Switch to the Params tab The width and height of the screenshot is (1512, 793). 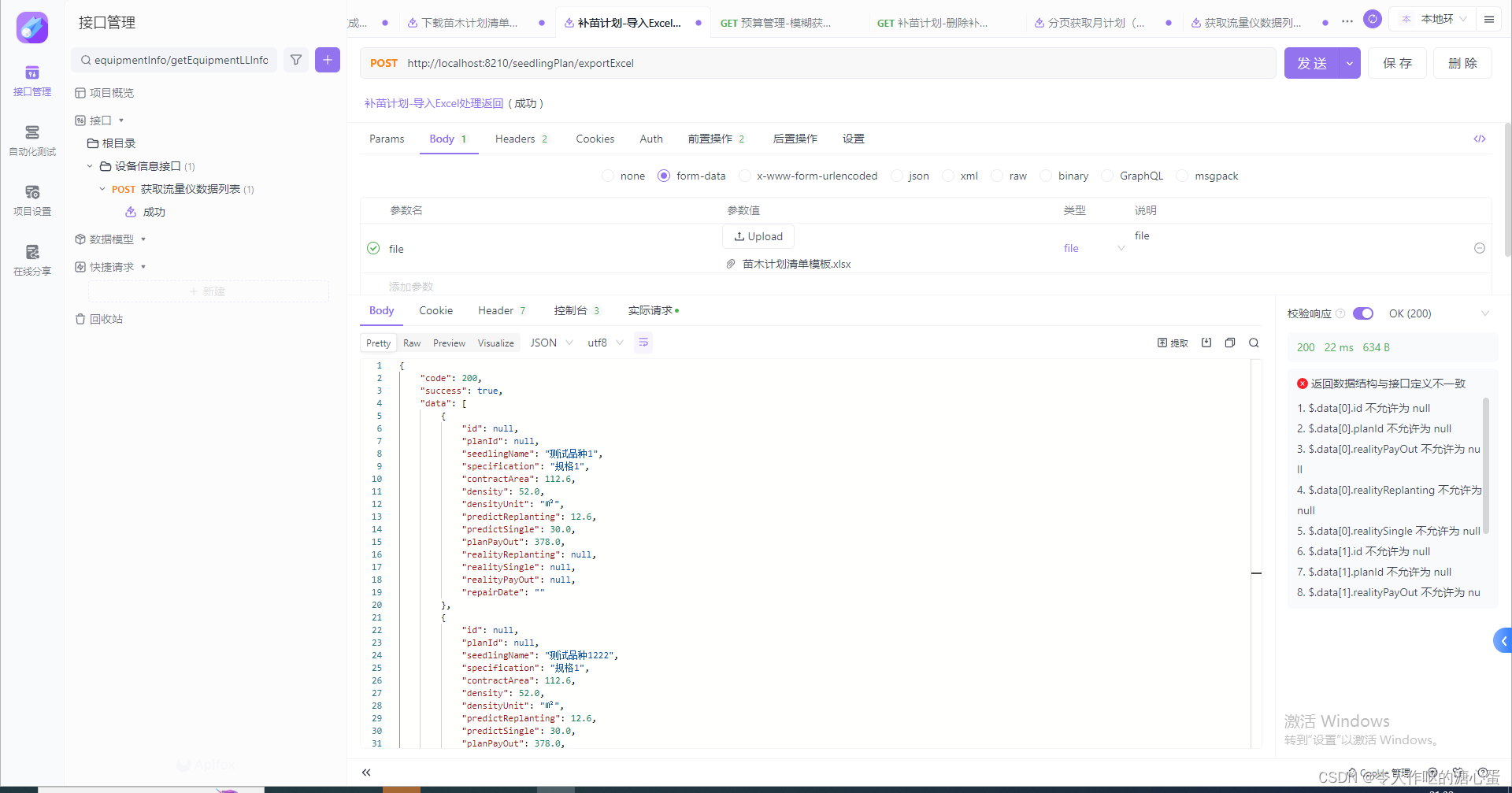387,139
